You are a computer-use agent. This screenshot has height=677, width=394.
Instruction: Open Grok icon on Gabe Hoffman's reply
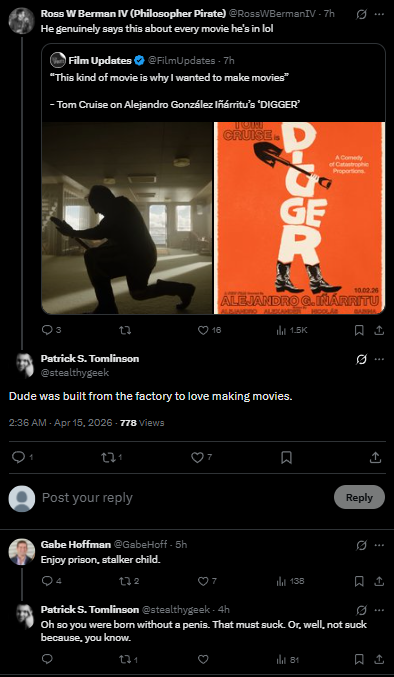[362, 545]
